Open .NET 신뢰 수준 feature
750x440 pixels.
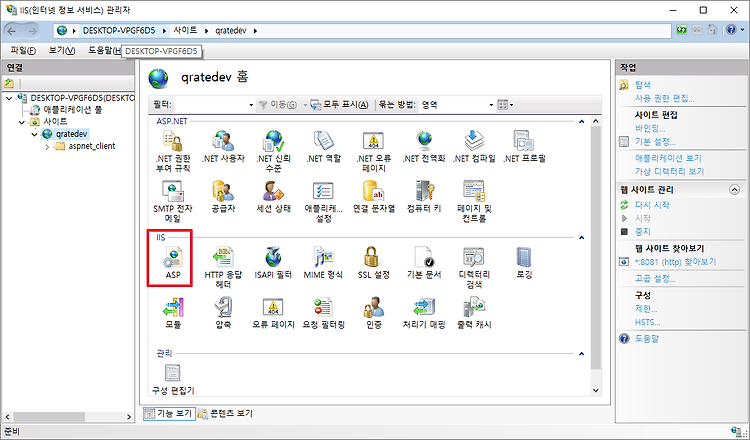point(273,151)
